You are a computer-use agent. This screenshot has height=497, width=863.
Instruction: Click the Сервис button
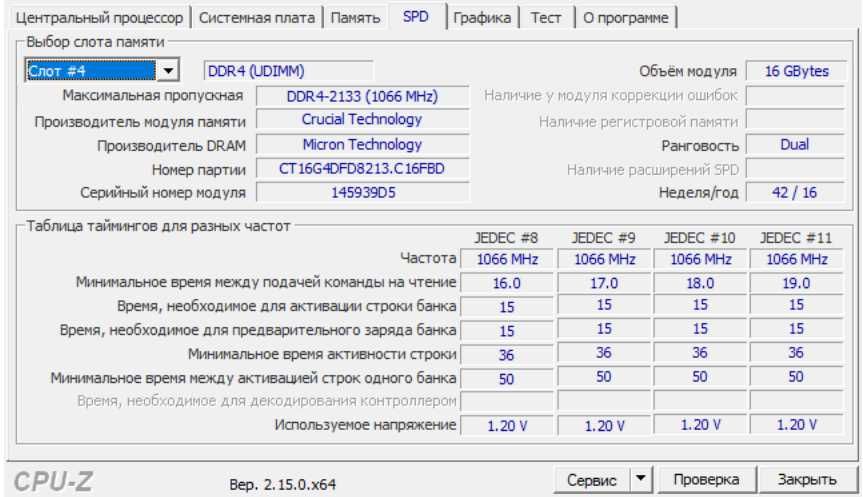tap(592, 480)
